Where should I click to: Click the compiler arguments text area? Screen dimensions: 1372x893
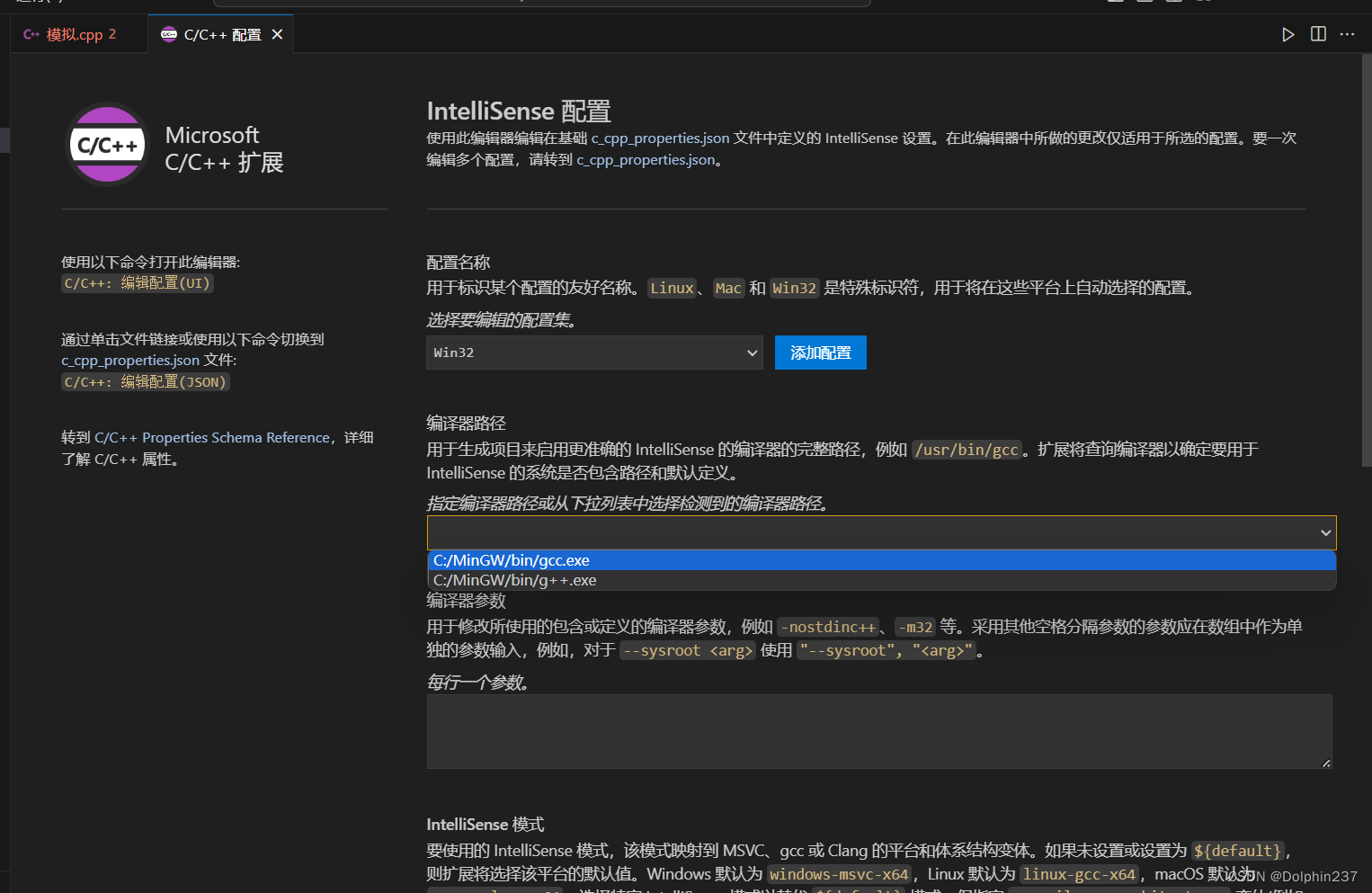pyautogui.click(x=879, y=731)
